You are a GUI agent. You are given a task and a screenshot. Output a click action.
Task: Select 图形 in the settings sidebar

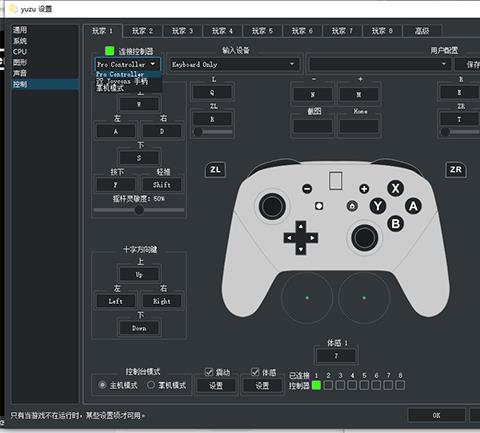[46, 62]
